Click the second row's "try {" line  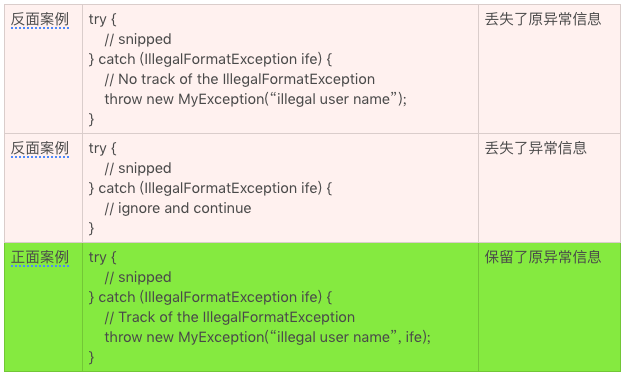click(102, 148)
